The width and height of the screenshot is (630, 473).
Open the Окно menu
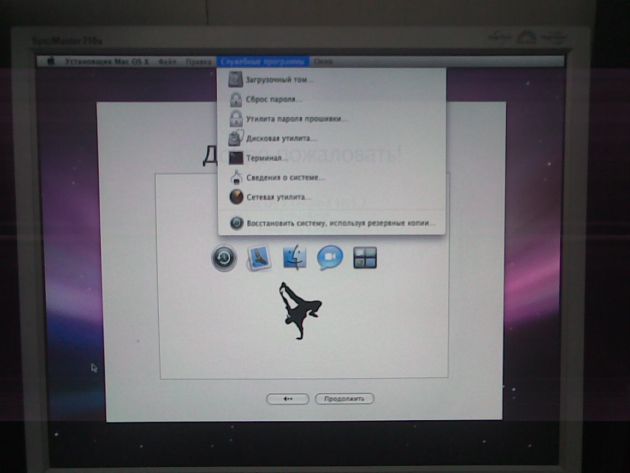point(323,61)
